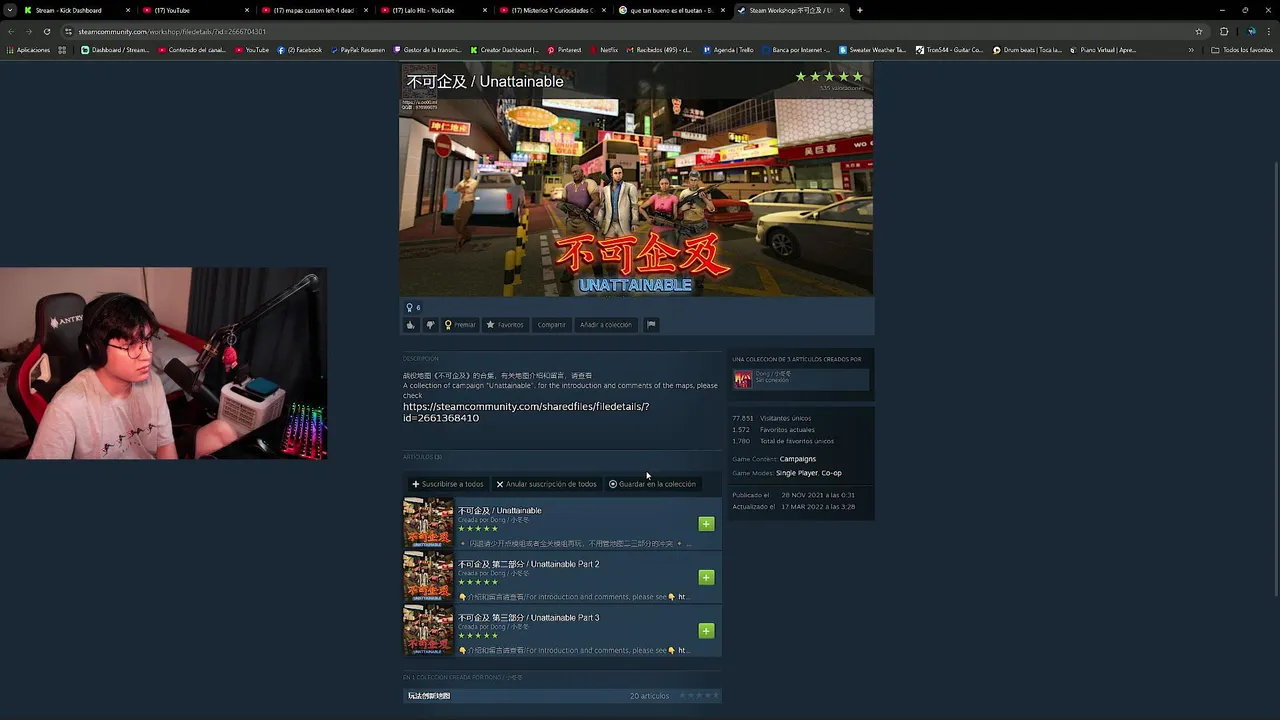This screenshot has width=1280, height=720.
Task: Reload the current page
Action: pos(46,31)
